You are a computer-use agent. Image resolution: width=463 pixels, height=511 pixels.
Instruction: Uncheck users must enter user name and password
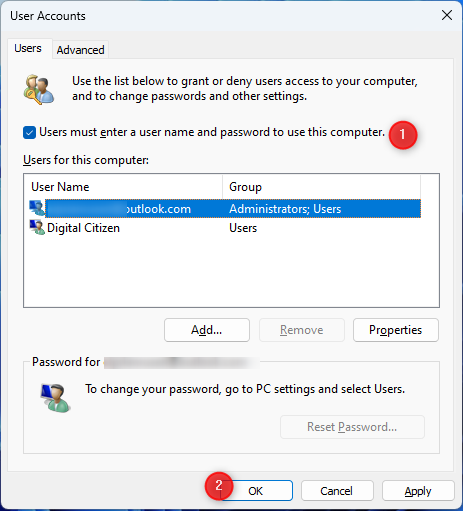(x=29, y=133)
